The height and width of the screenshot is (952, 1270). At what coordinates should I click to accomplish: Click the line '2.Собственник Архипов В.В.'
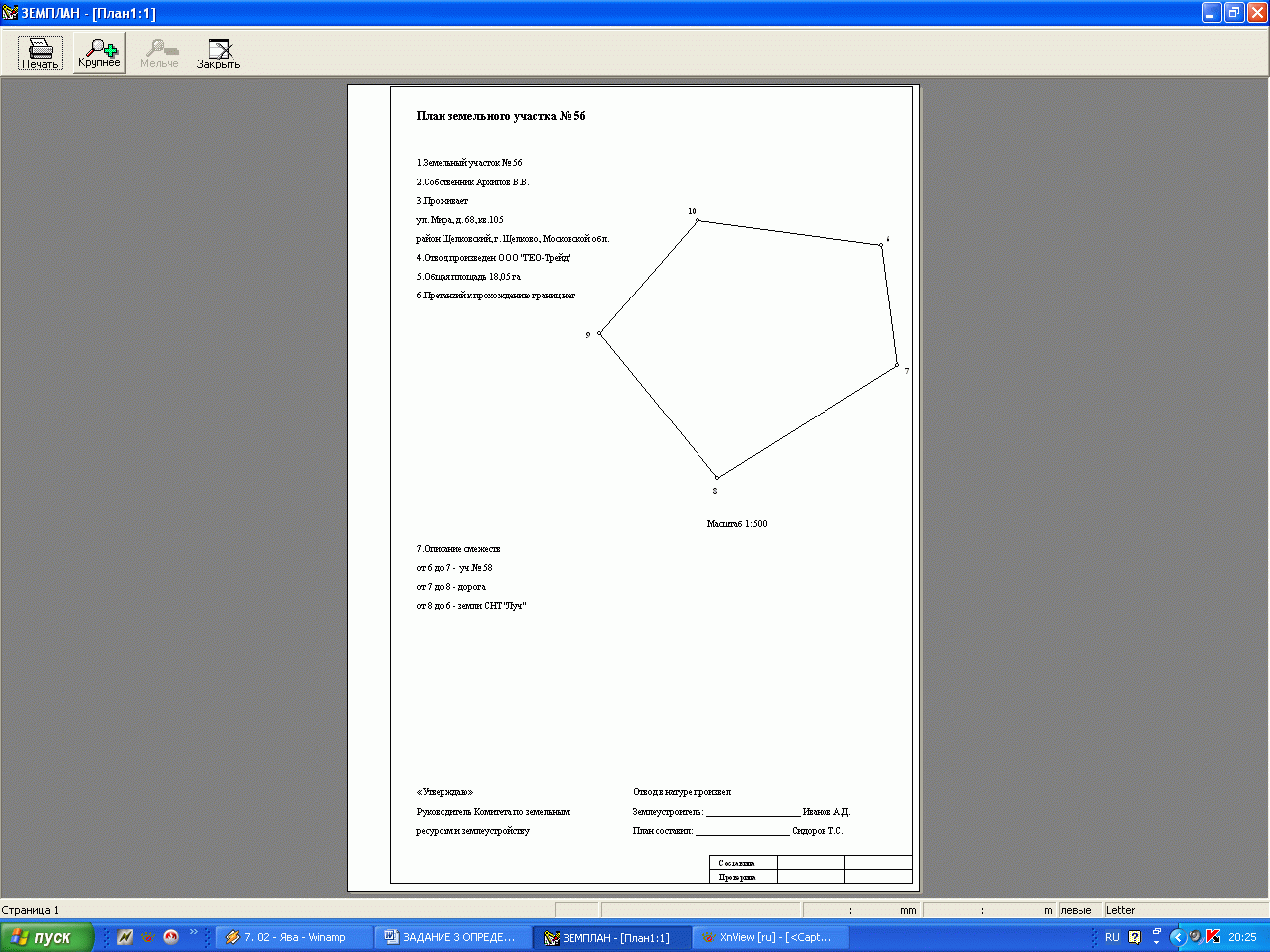click(472, 181)
